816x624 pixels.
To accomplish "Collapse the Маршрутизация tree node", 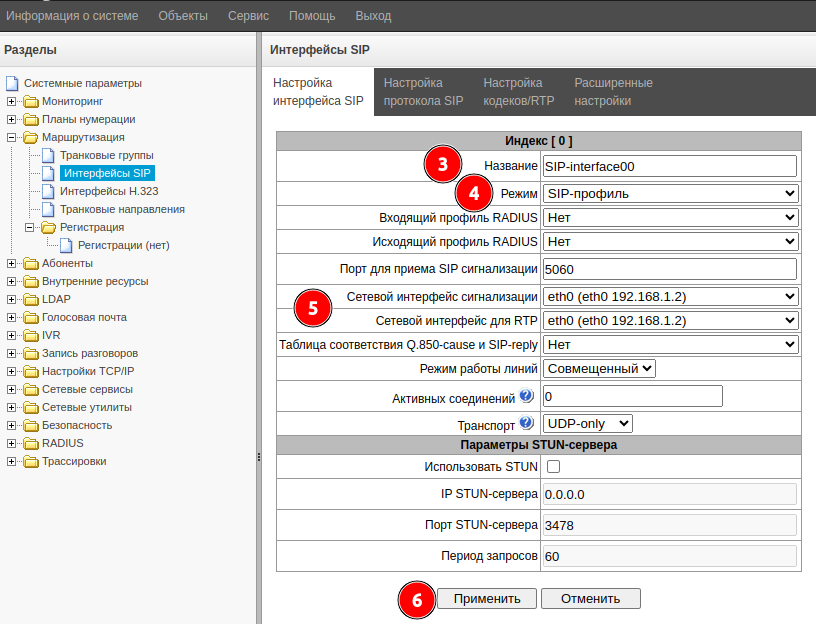I will [12, 137].
